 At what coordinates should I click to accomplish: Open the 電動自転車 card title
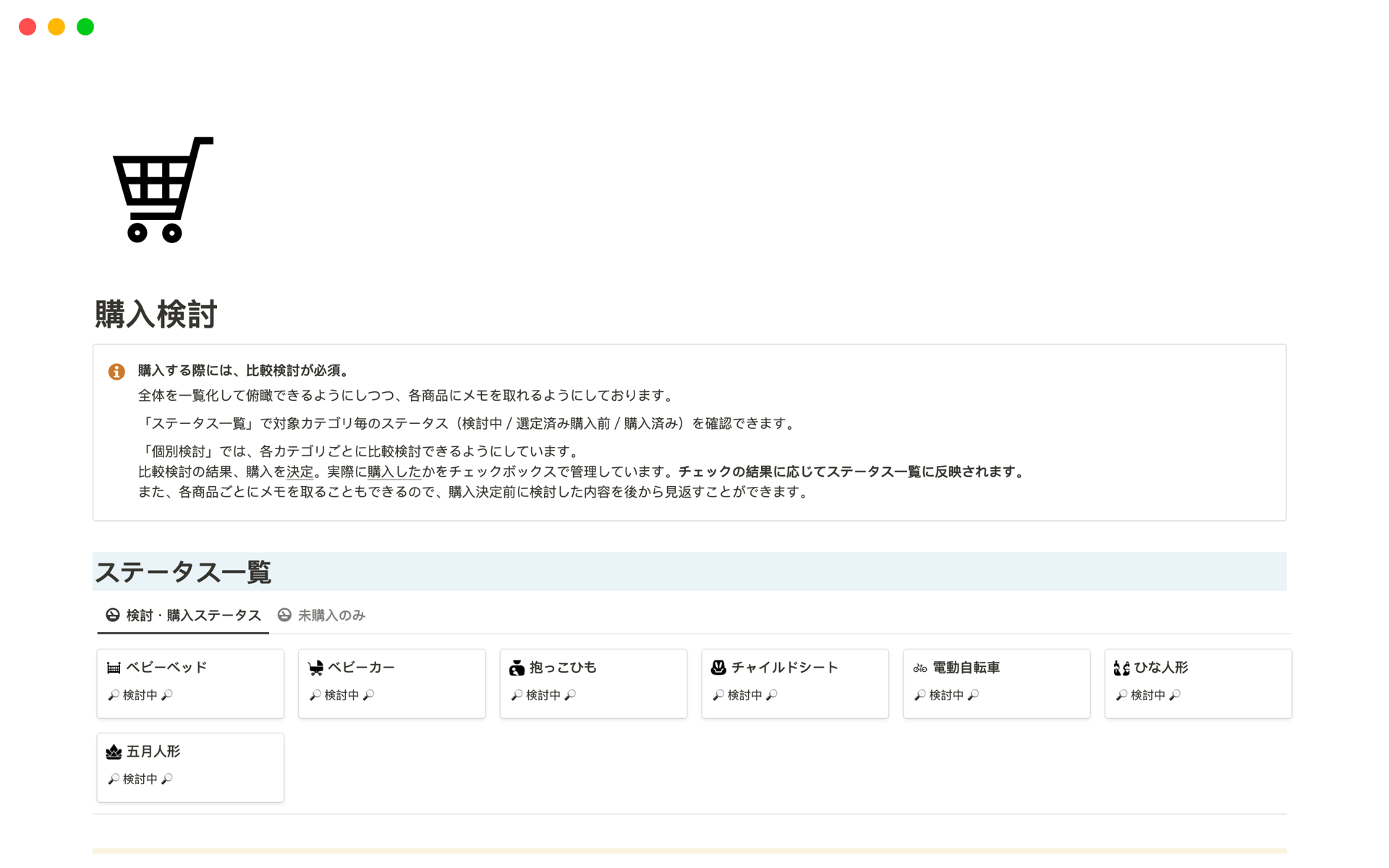tap(966, 668)
